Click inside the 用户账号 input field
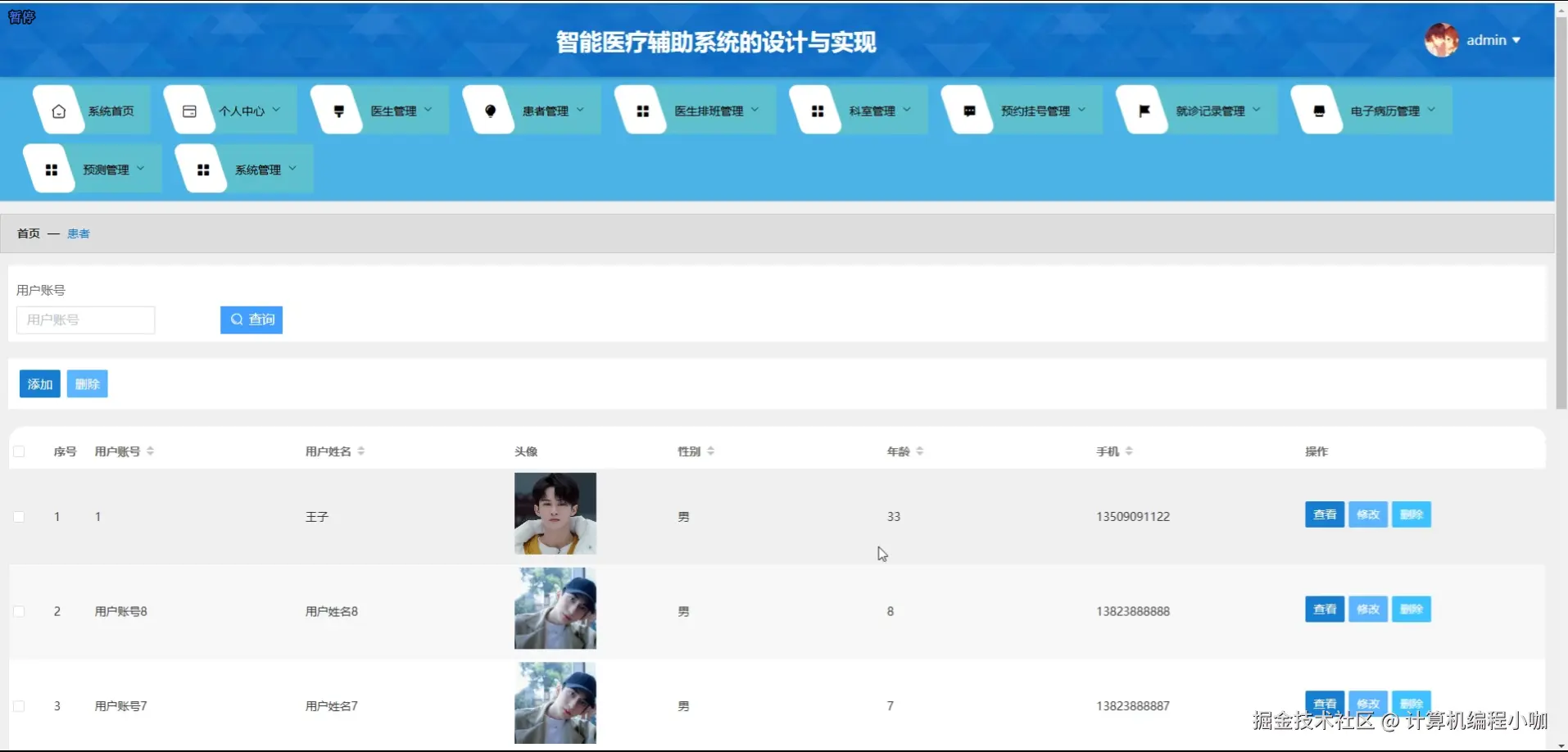 click(85, 319)
